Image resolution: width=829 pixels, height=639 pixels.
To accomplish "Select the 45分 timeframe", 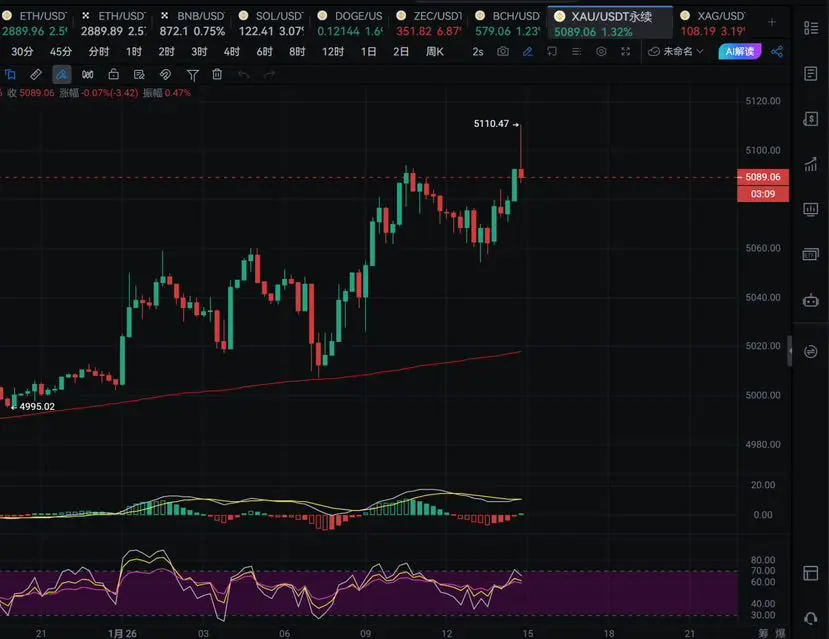I will (x=61, y=51).
